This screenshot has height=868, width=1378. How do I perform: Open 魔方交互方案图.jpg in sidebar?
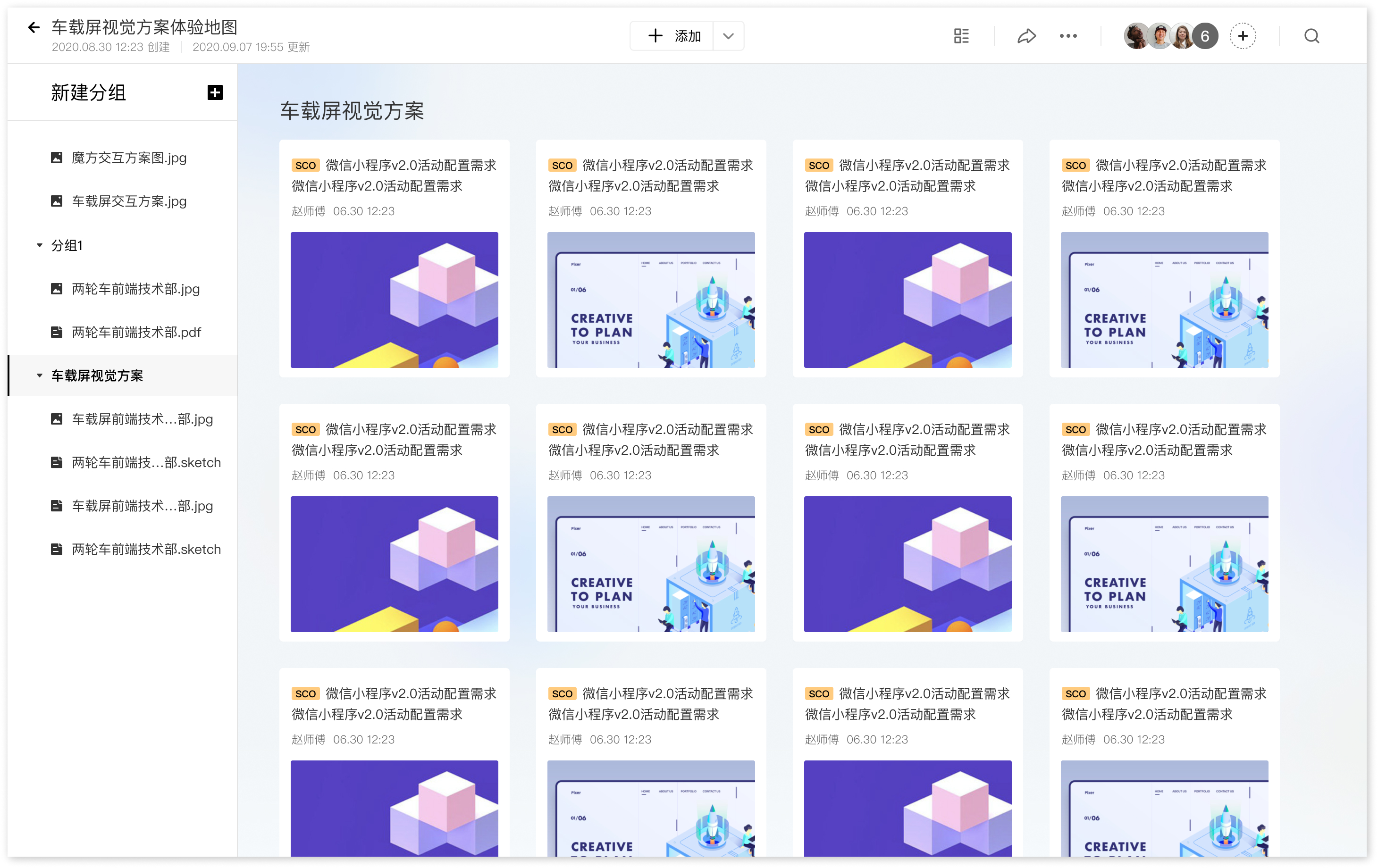click(129, 158)
